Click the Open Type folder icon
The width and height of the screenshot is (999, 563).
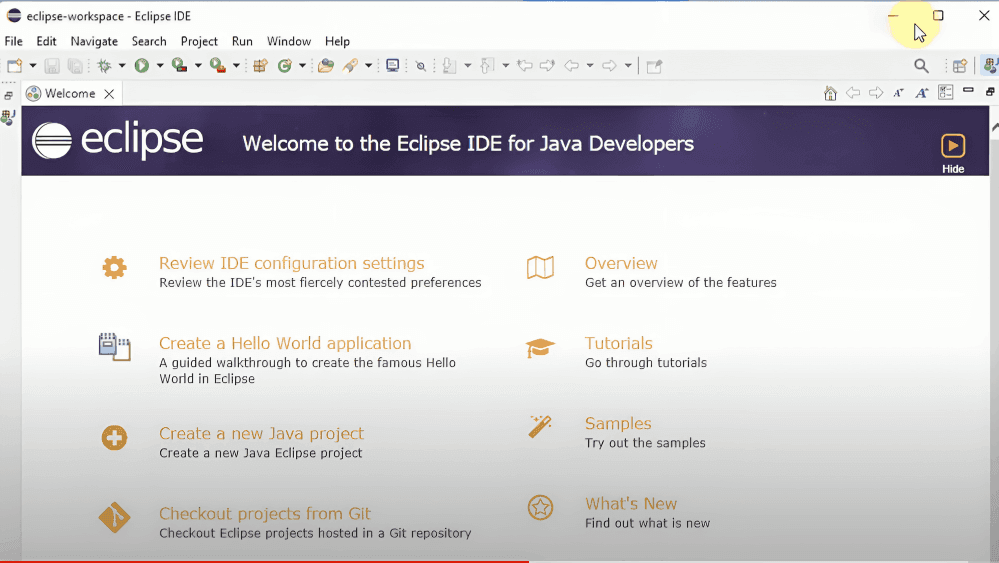325,66
